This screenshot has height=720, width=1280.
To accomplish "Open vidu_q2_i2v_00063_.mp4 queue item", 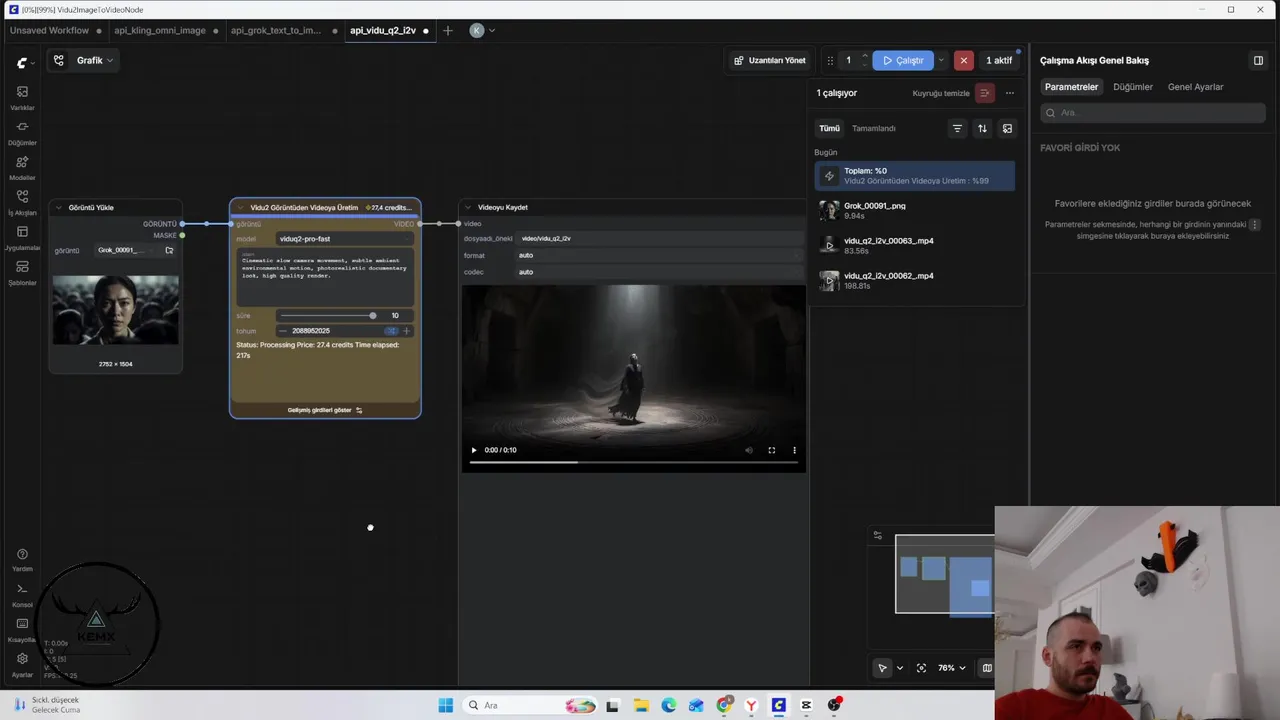I will pyautogui.click(x=914, y=245).
